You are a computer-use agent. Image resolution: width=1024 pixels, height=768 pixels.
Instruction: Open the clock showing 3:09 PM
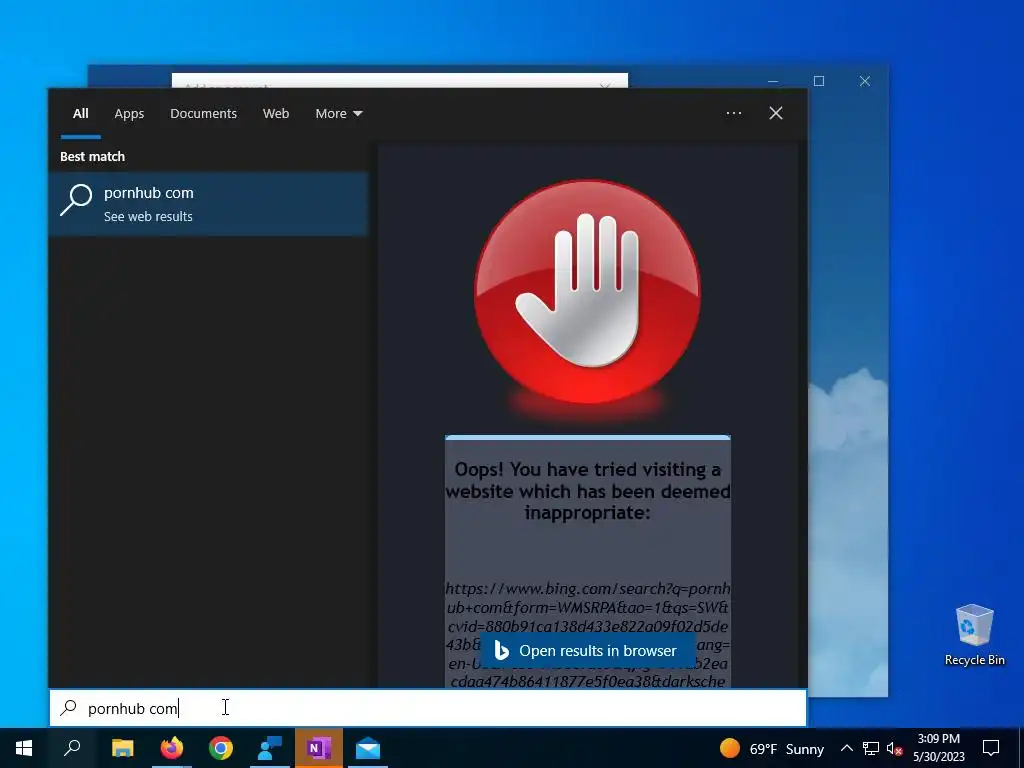point(938,748)
